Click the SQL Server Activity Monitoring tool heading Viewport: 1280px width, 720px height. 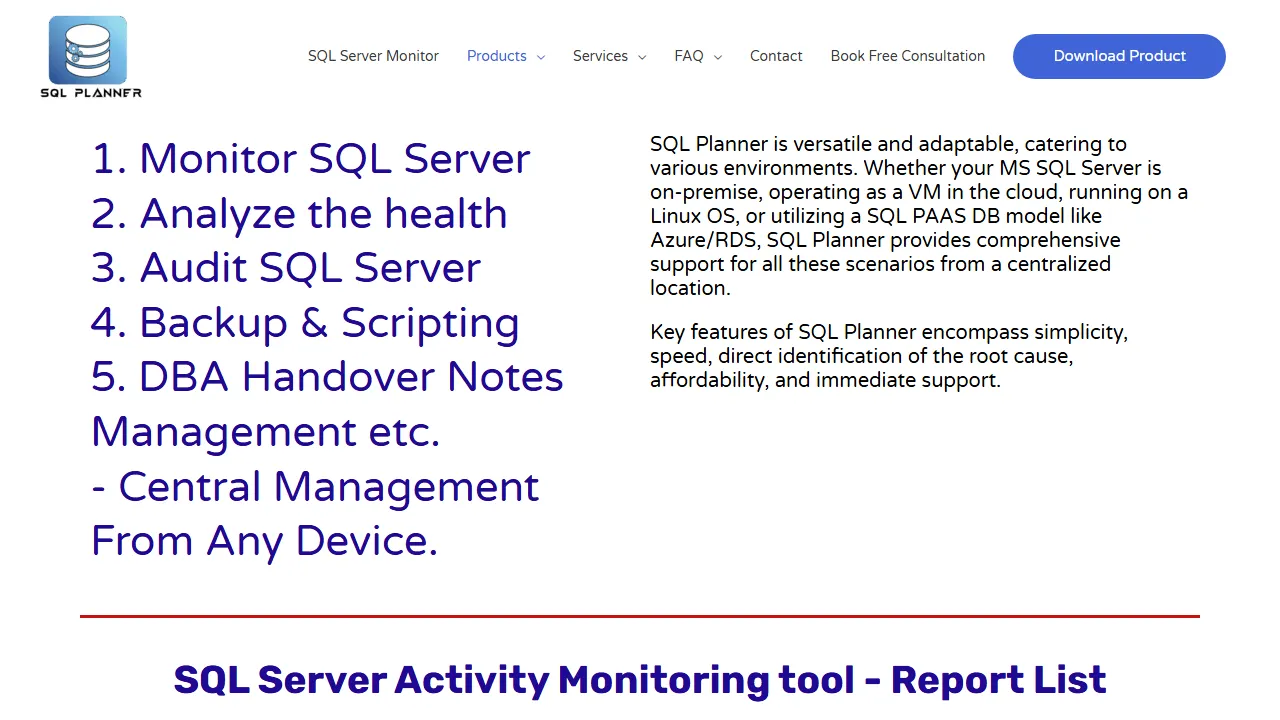640,679
